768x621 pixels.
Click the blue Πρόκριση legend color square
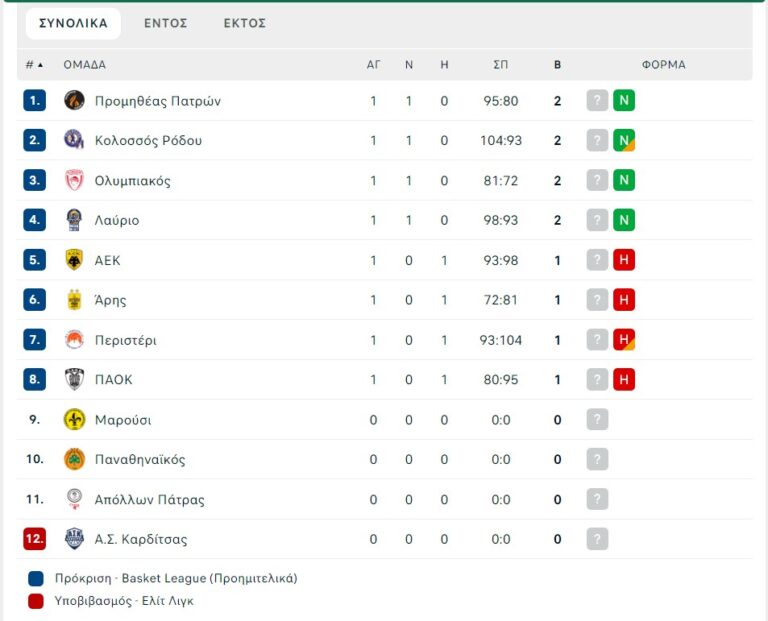(37, 578)
